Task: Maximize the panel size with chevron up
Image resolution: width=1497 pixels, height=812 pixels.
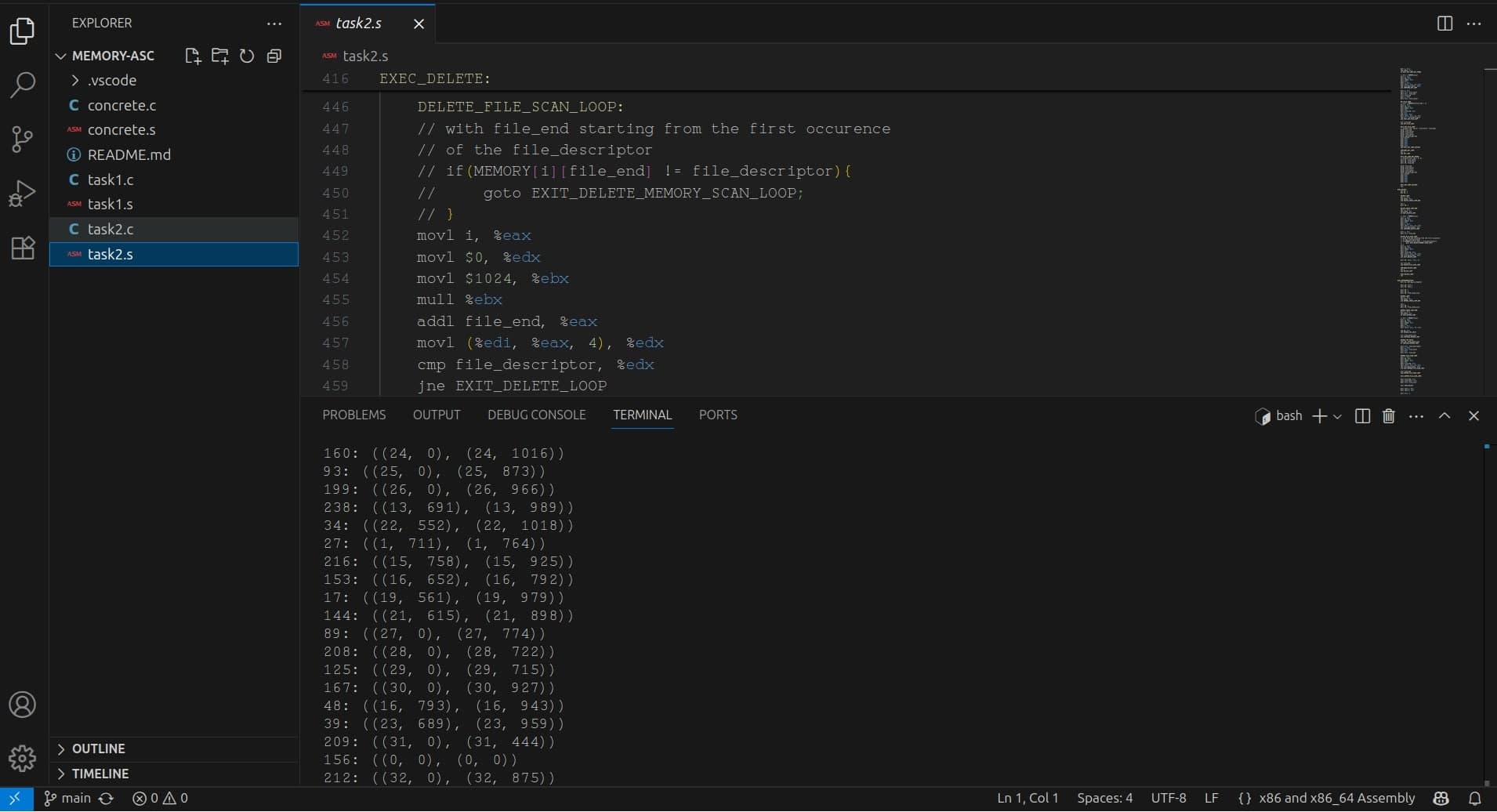Action: click(1444, 416)
